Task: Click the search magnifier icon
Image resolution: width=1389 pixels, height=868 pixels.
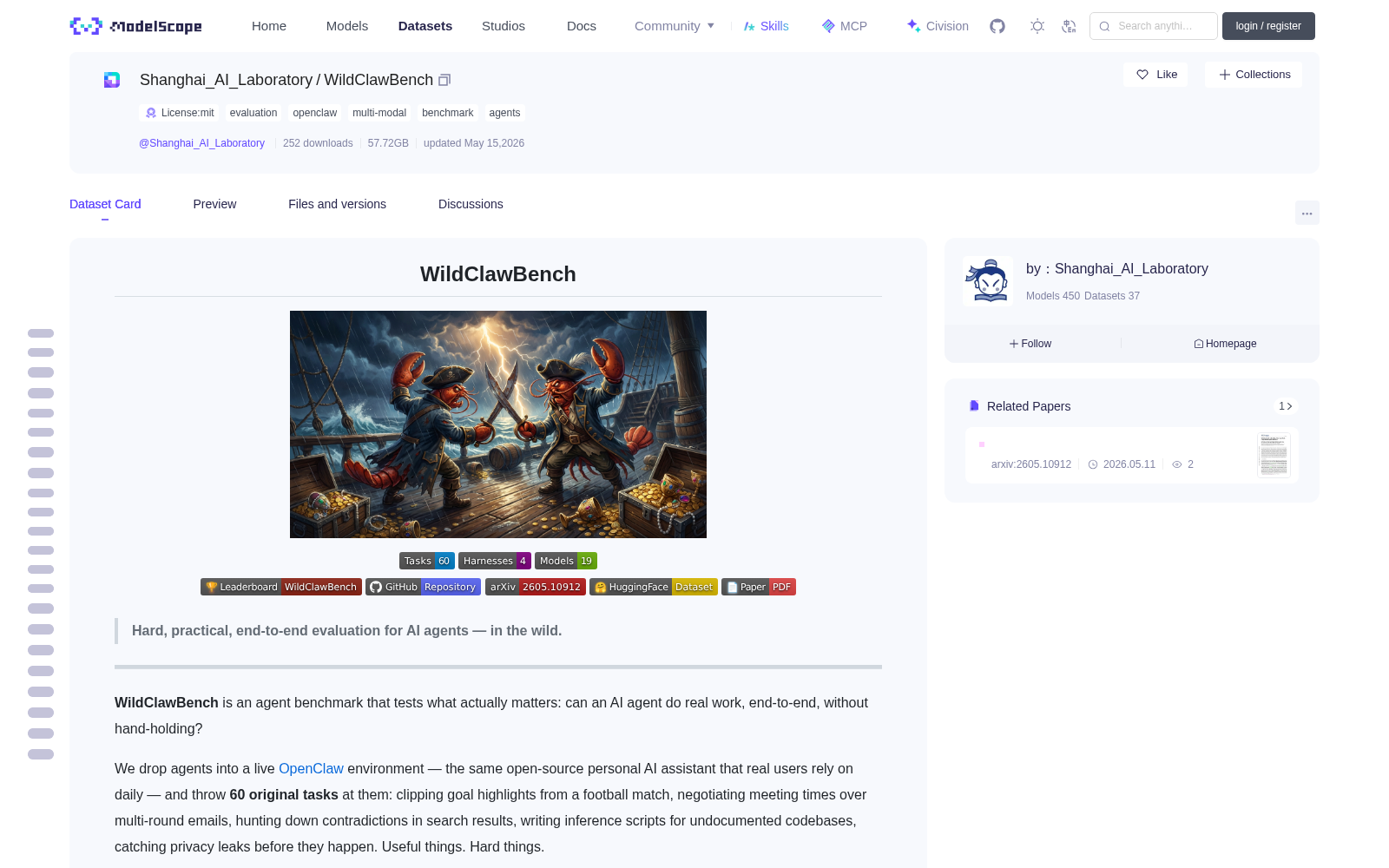Action: click(1105, 26)
